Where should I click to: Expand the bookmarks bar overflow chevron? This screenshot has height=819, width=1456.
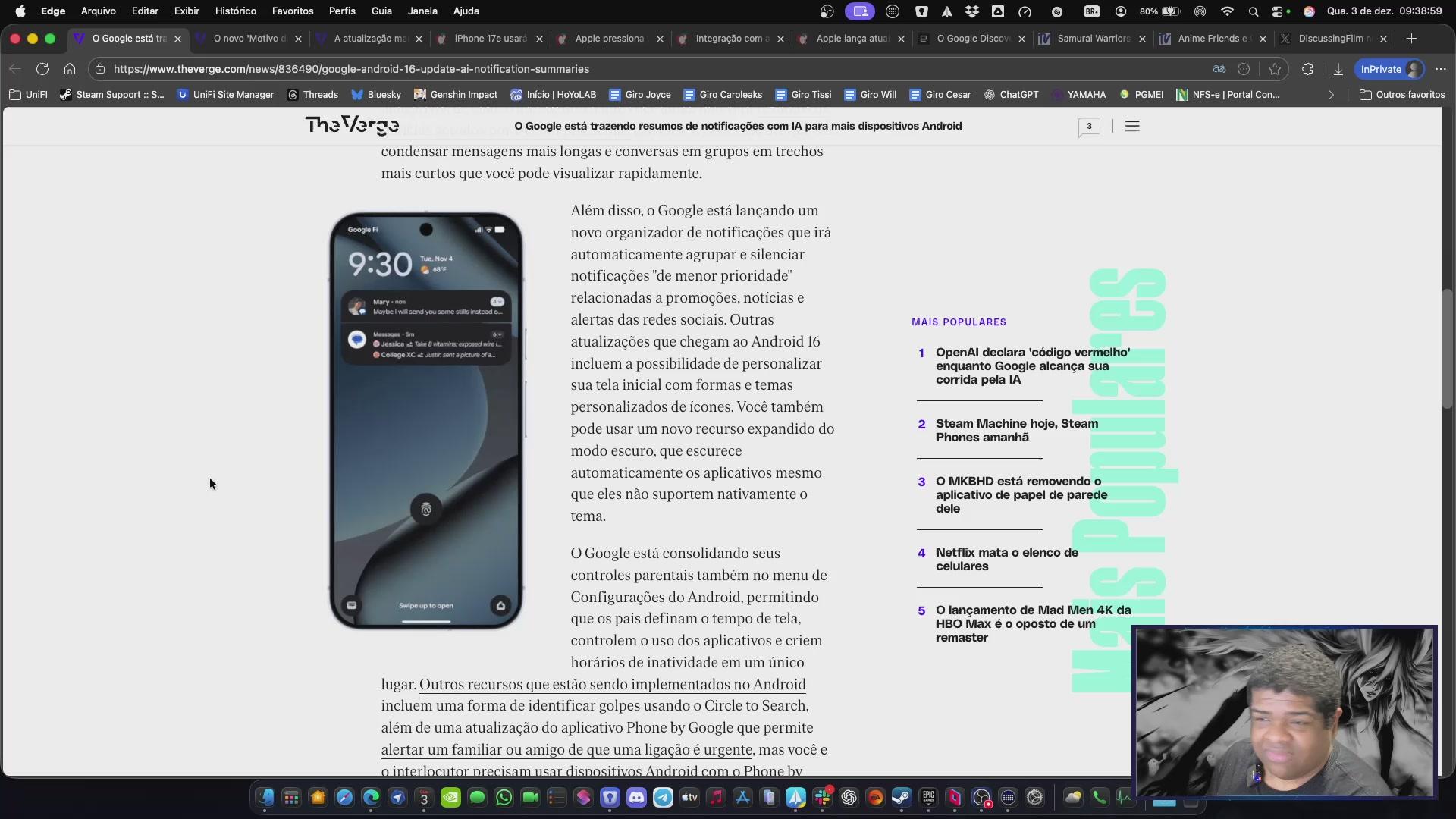[x=1331, y=95]
